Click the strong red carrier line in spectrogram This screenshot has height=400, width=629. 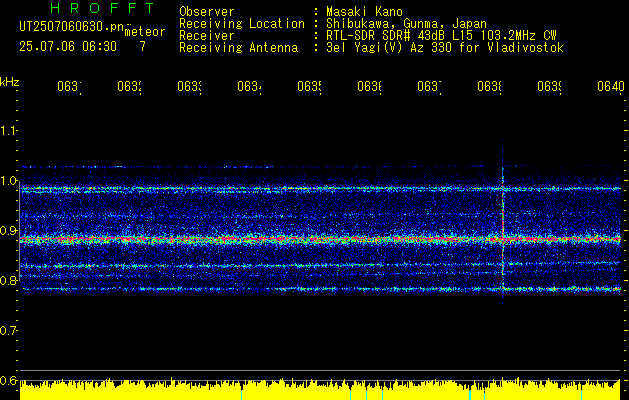pyautogui.click(x=320, y=240)
